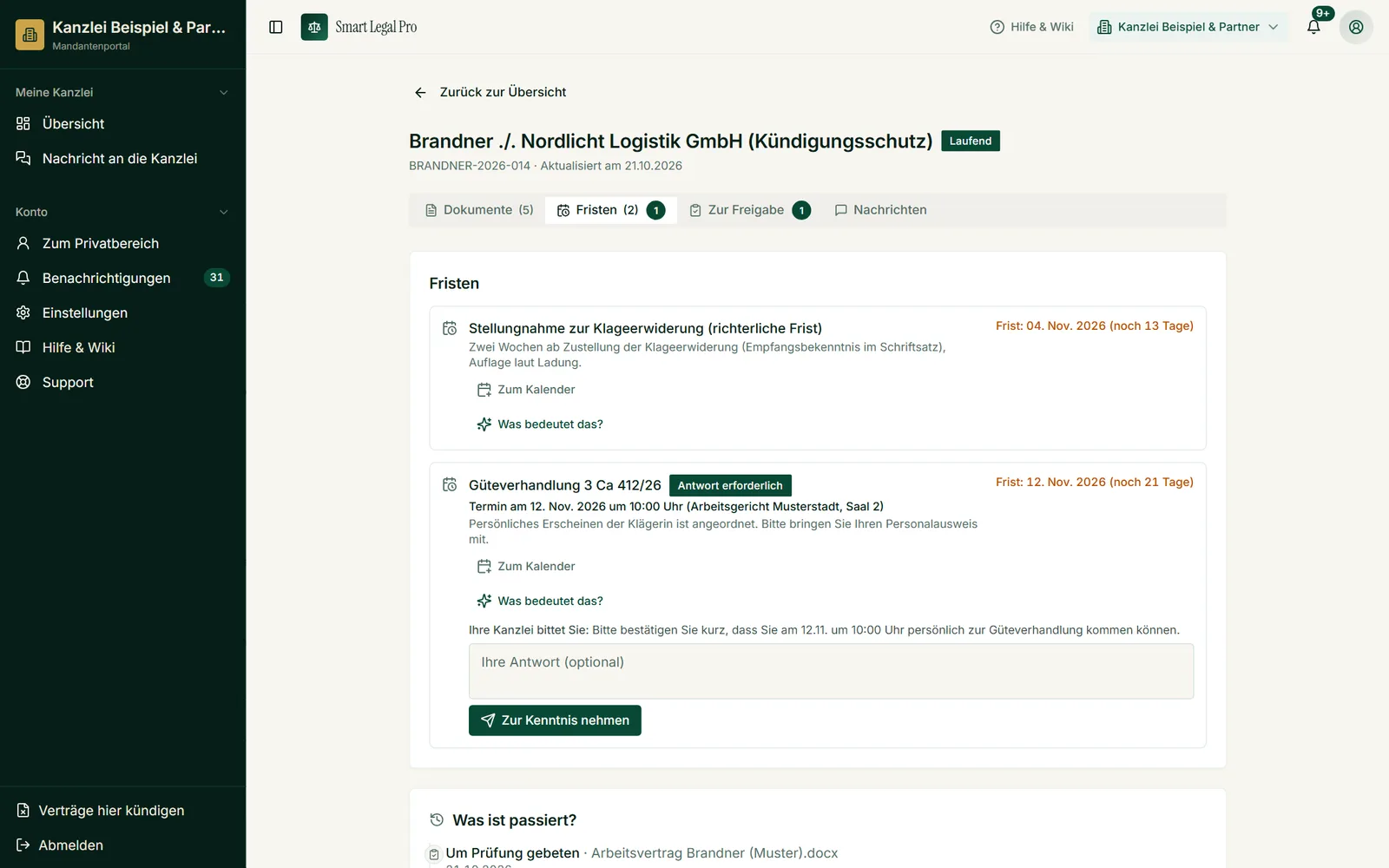Image resolution: width=1389 pixels, height=868 pixels.
Task: Open Übersicht in the sidebar
Action: 123,124
